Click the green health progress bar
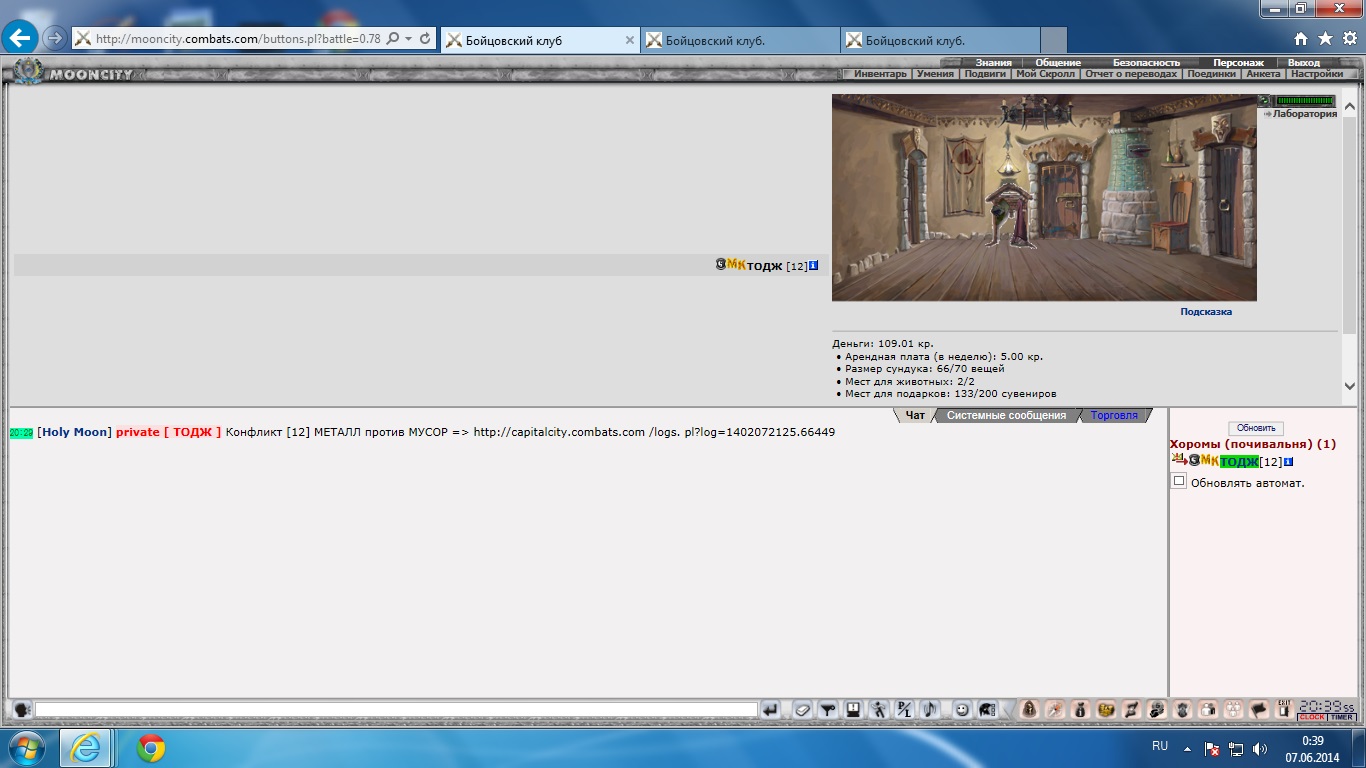This screenshot has width=1366, height=768. [1304, 101]
